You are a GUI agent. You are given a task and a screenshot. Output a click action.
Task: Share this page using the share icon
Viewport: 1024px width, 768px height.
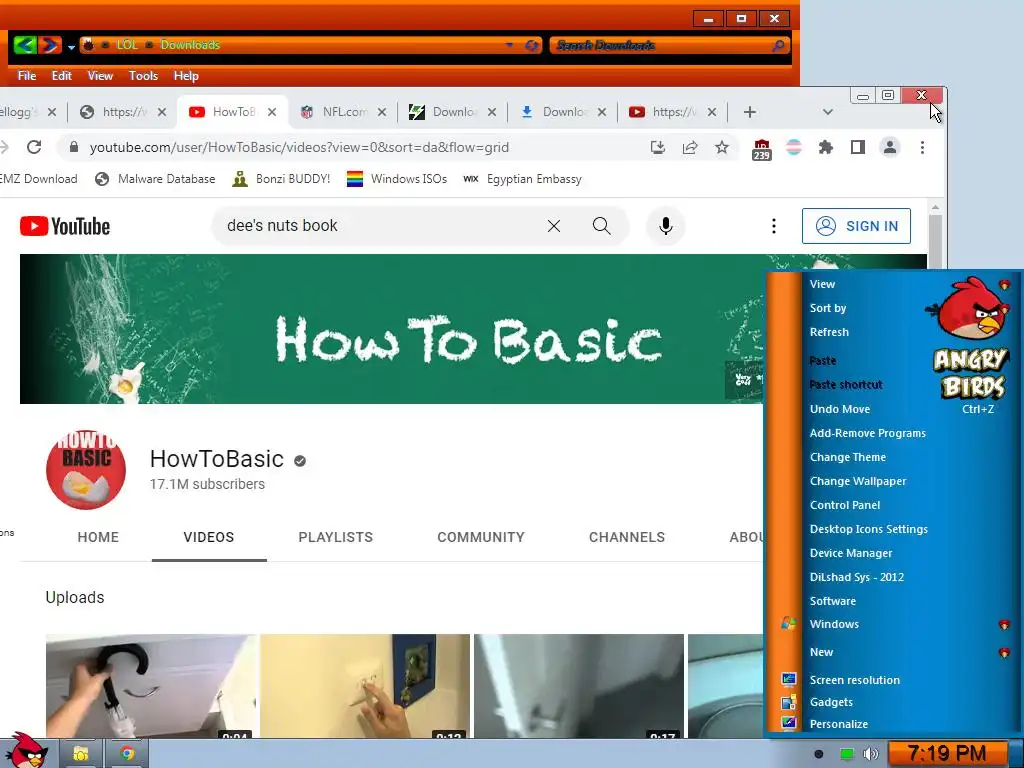tap(690, 148)
